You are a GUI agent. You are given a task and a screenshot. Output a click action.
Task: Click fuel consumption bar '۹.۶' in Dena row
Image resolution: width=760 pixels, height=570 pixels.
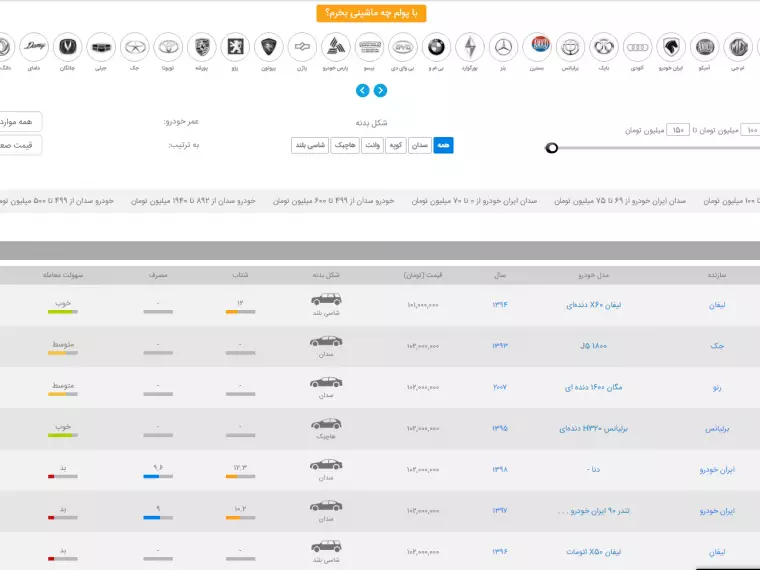coord(158,476)
